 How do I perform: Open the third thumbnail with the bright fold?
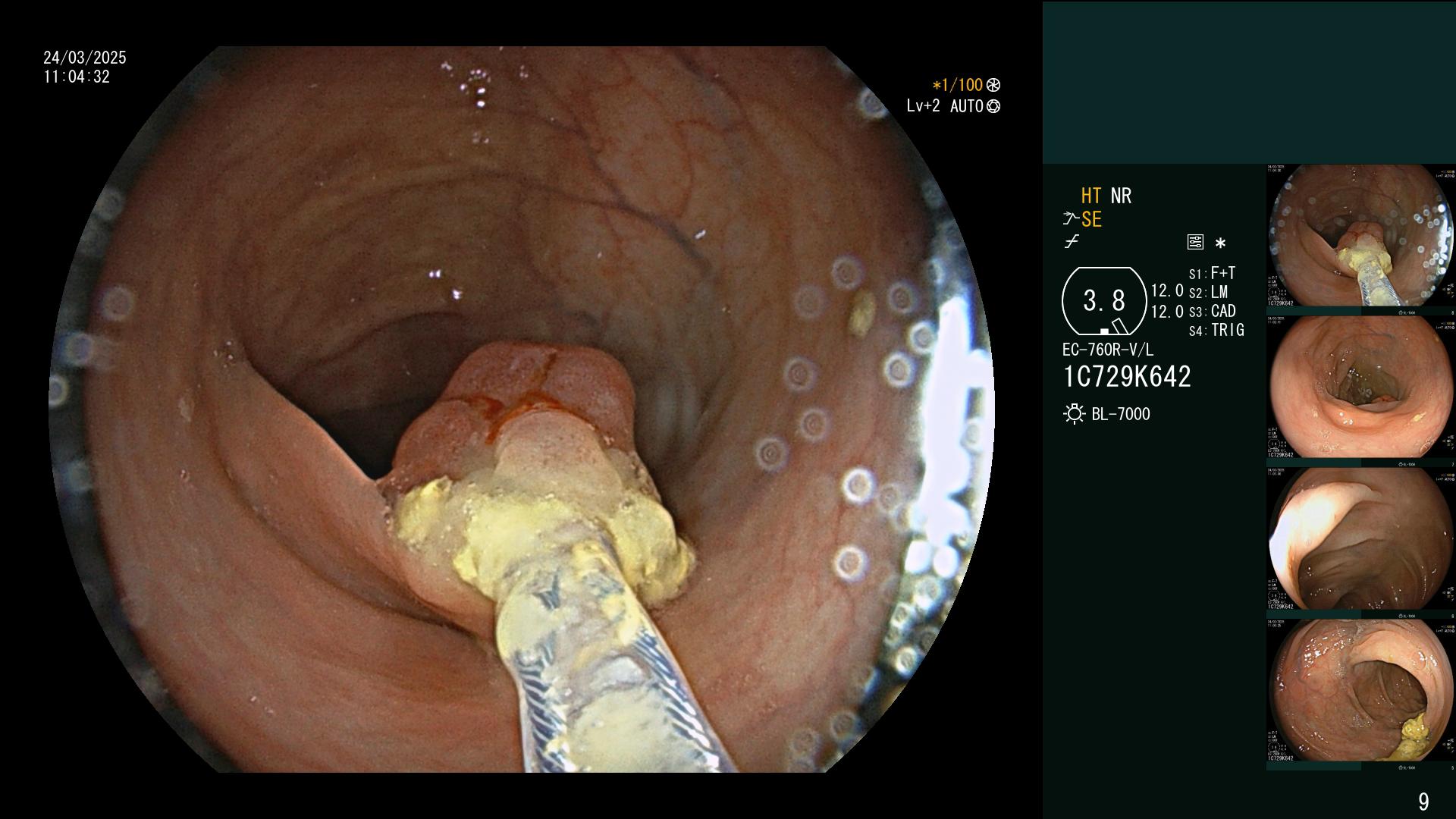tap(1360, 539)
